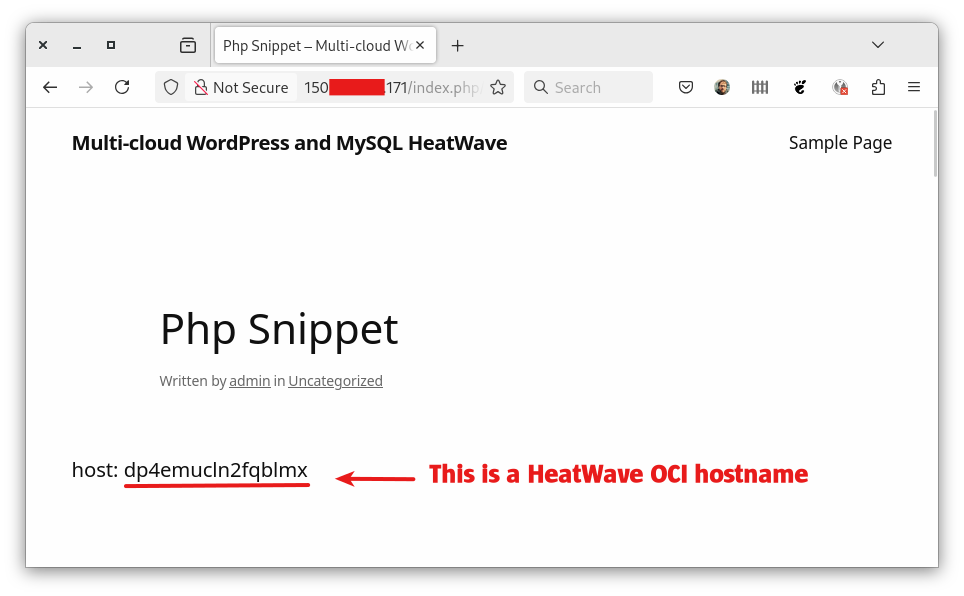This screenshot has width=964, height=596.
Task: Save the page to Pocket
Action: 686,87
